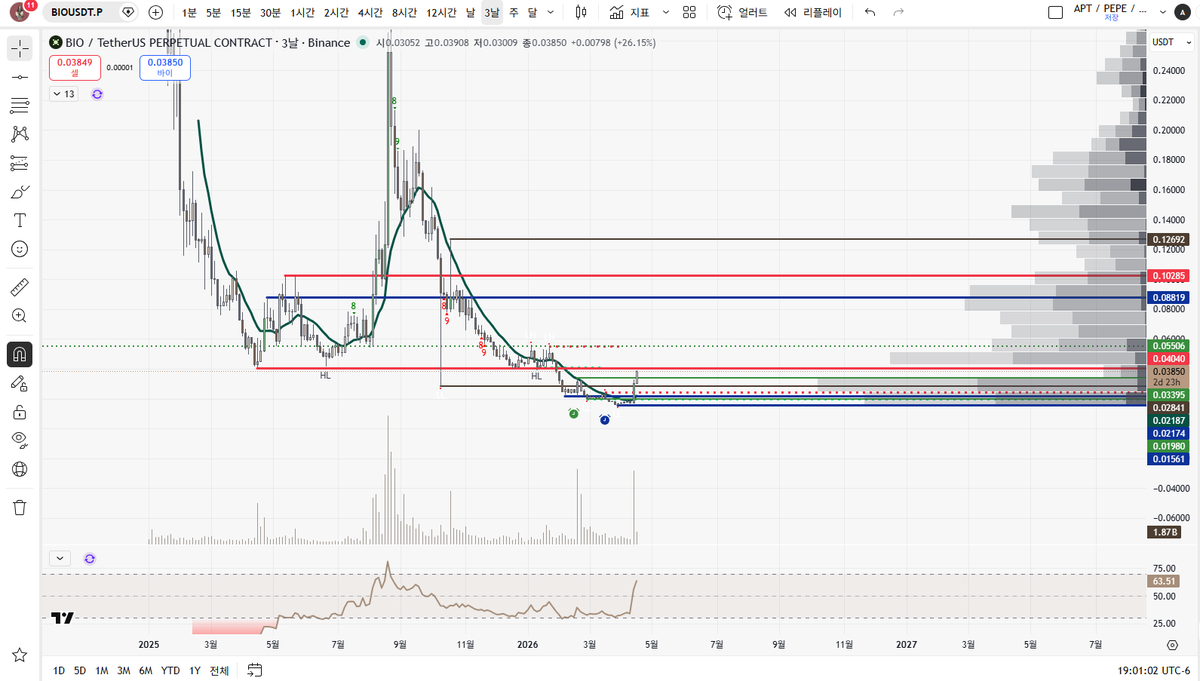1200x681 pixels.
Task: Toggle the magnet mode
Action: click(x=19, y=354)
